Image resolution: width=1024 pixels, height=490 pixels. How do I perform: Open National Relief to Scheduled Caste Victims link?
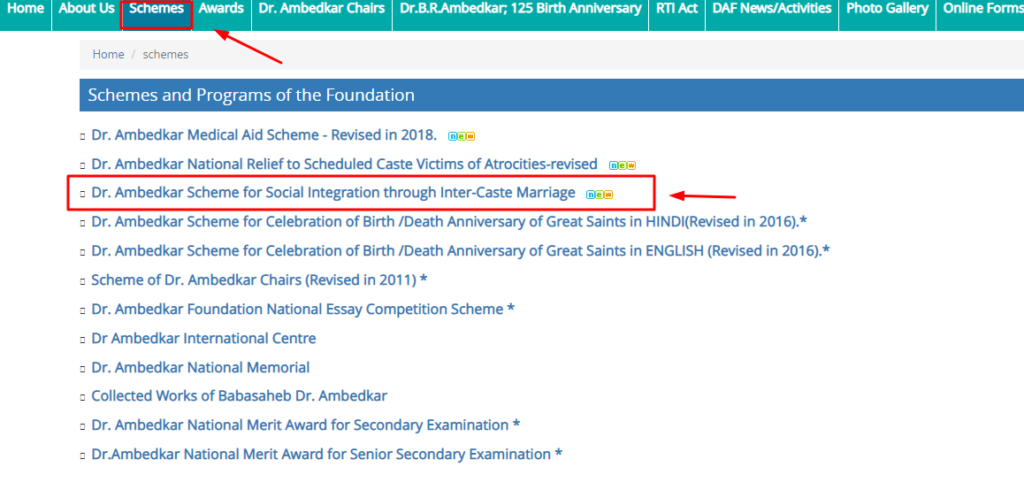tap(344, 164)
